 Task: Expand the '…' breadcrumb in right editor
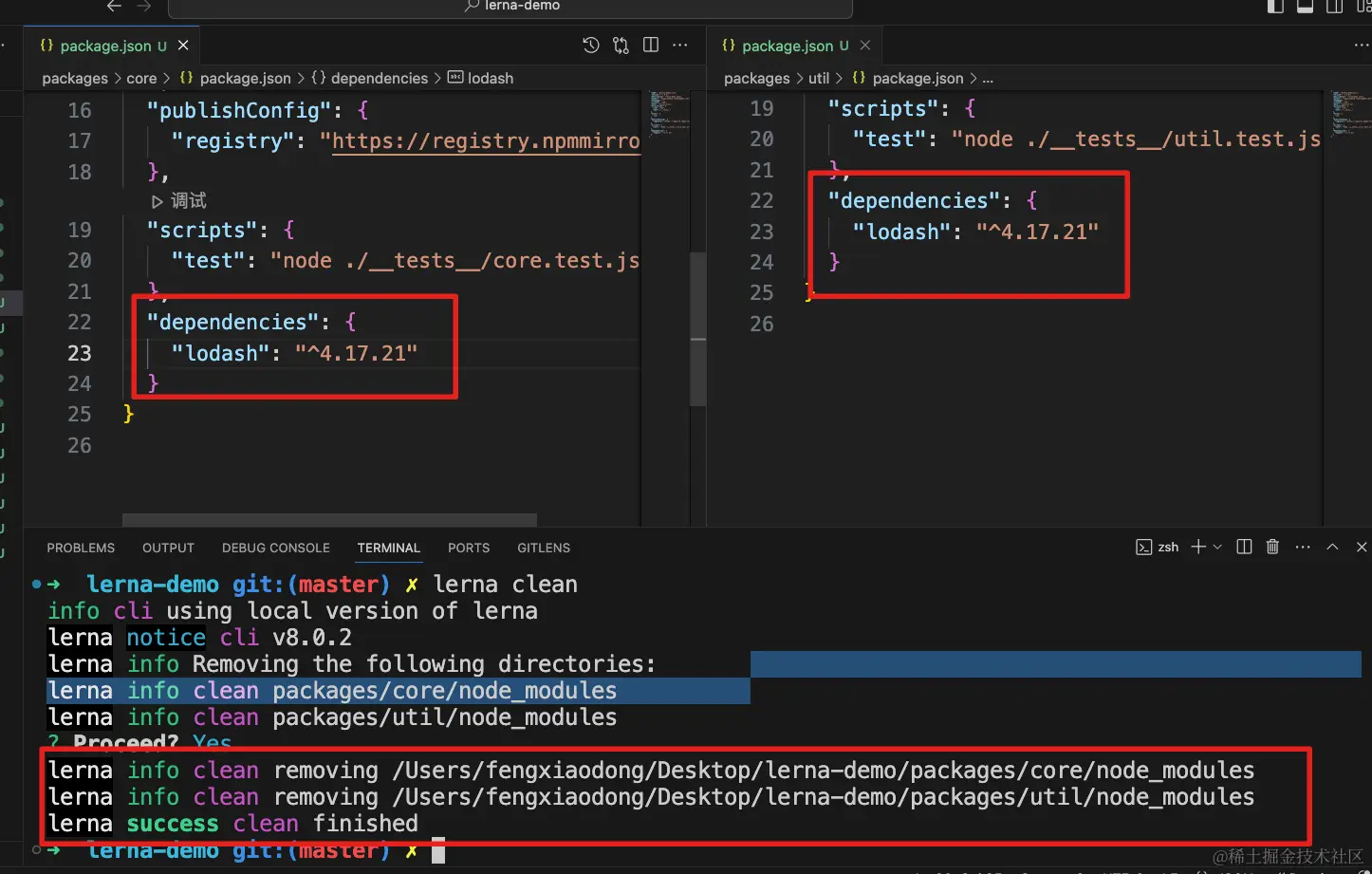988,78
